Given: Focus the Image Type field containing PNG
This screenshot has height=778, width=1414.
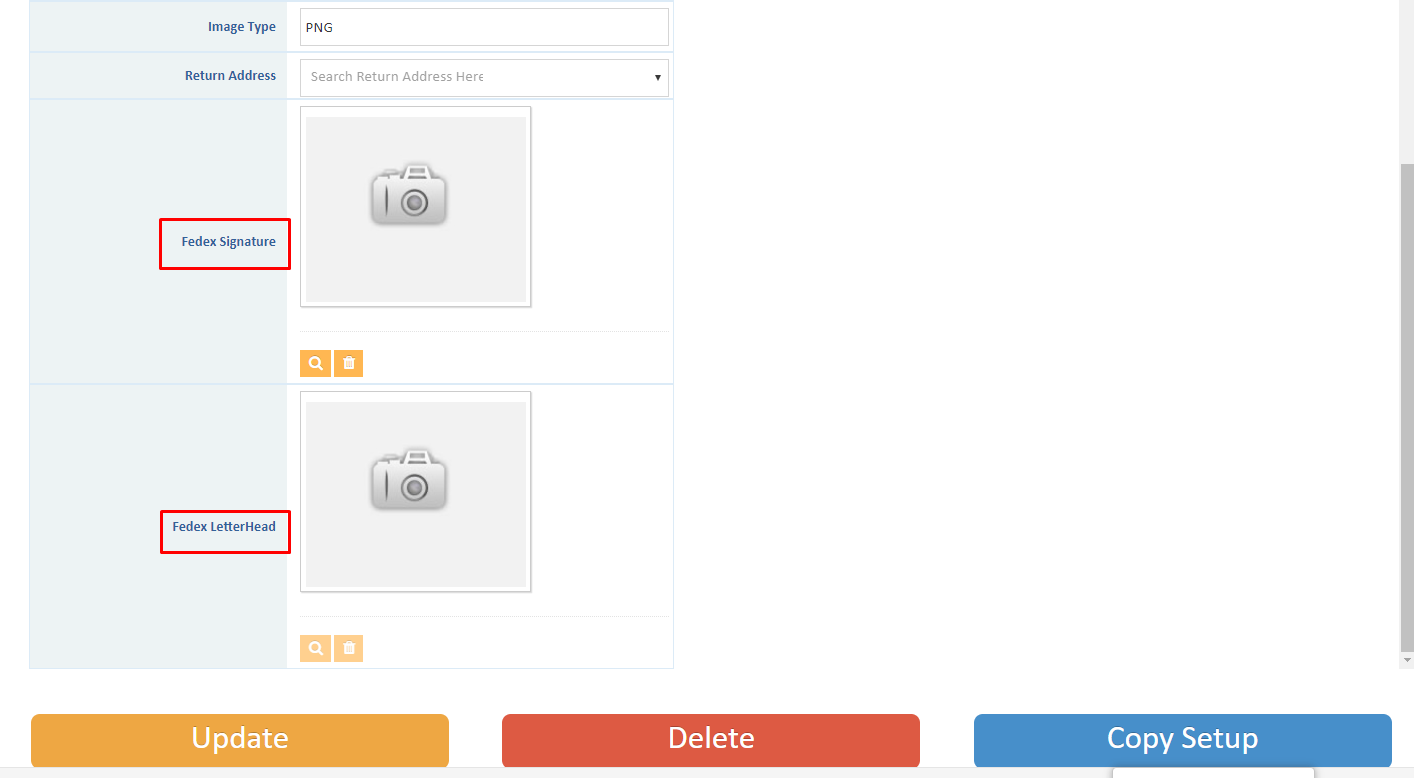Looking at the screenshot, I should tap(484, 27).
